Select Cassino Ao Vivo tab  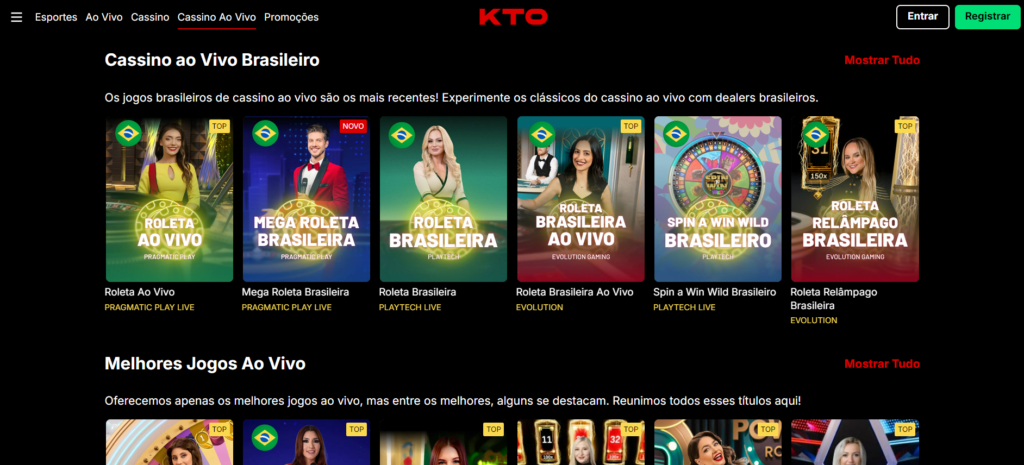pos(217,17)
